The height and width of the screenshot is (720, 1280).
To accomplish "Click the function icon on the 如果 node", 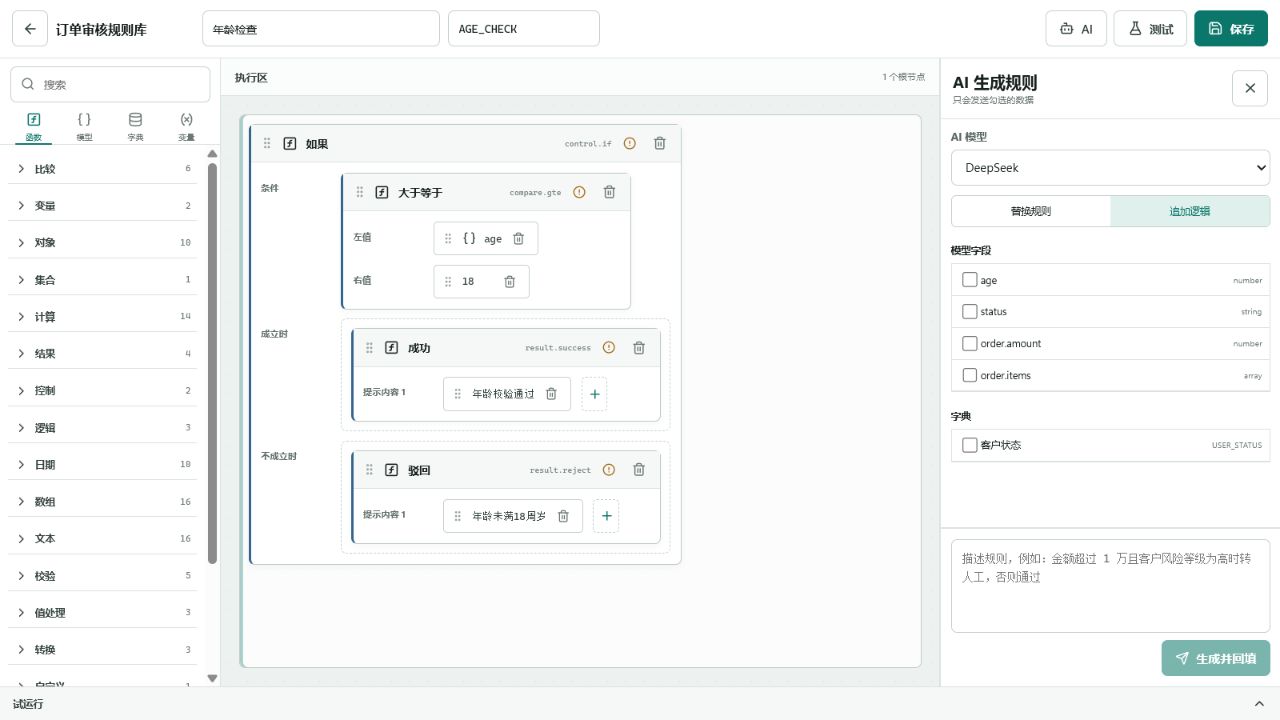I will (x=290, y=143).
